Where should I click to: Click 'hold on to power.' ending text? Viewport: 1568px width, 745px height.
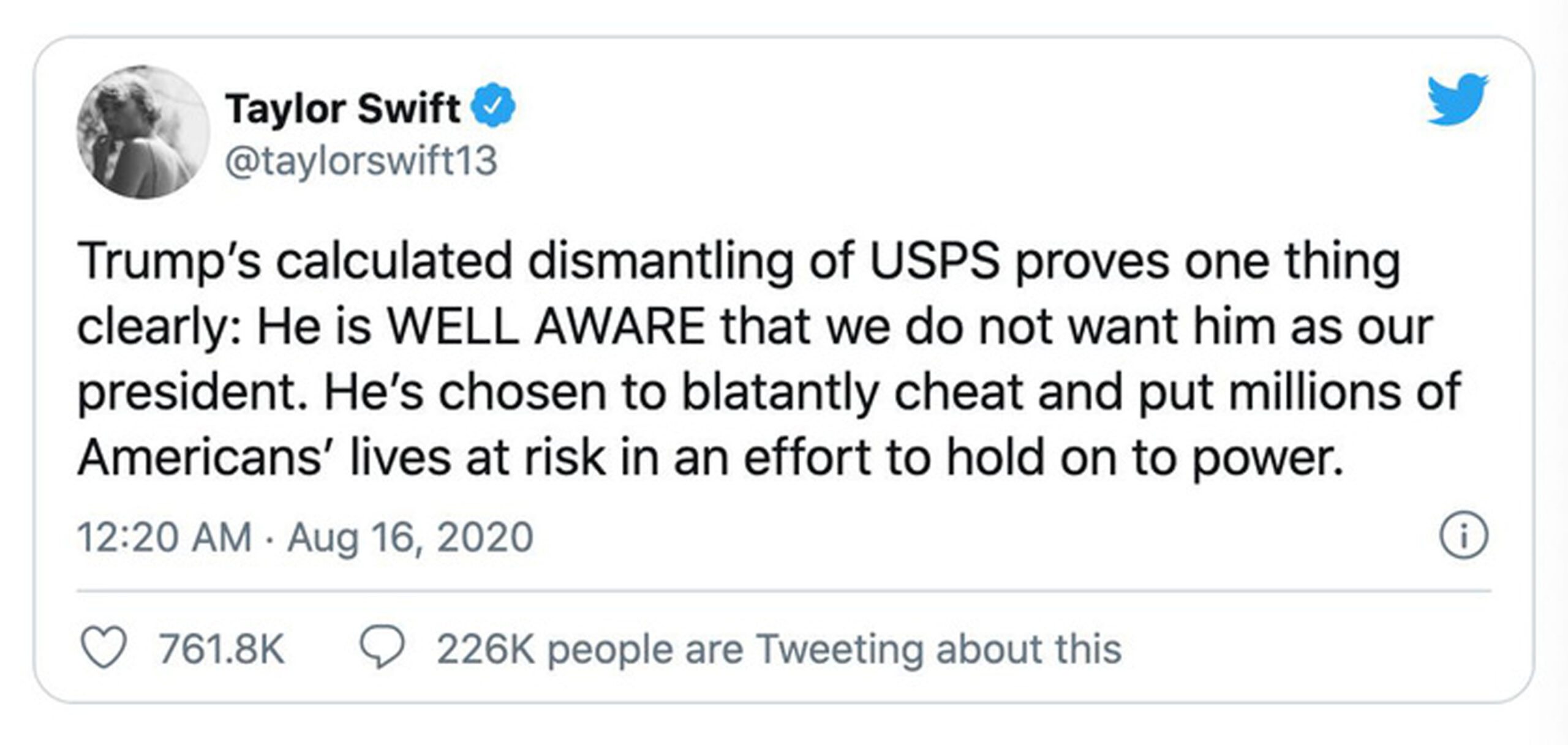point(1145,458)
